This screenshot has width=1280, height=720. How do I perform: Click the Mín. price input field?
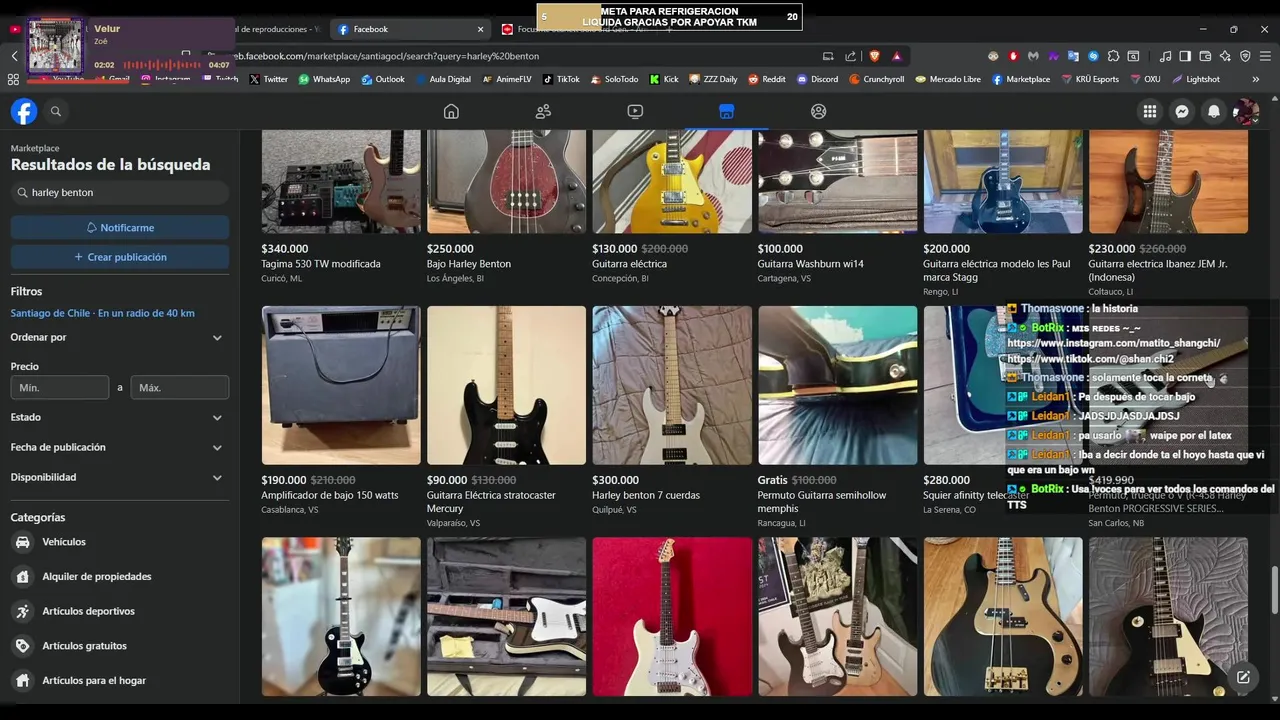pyautogui.click(x=60, y=387)
